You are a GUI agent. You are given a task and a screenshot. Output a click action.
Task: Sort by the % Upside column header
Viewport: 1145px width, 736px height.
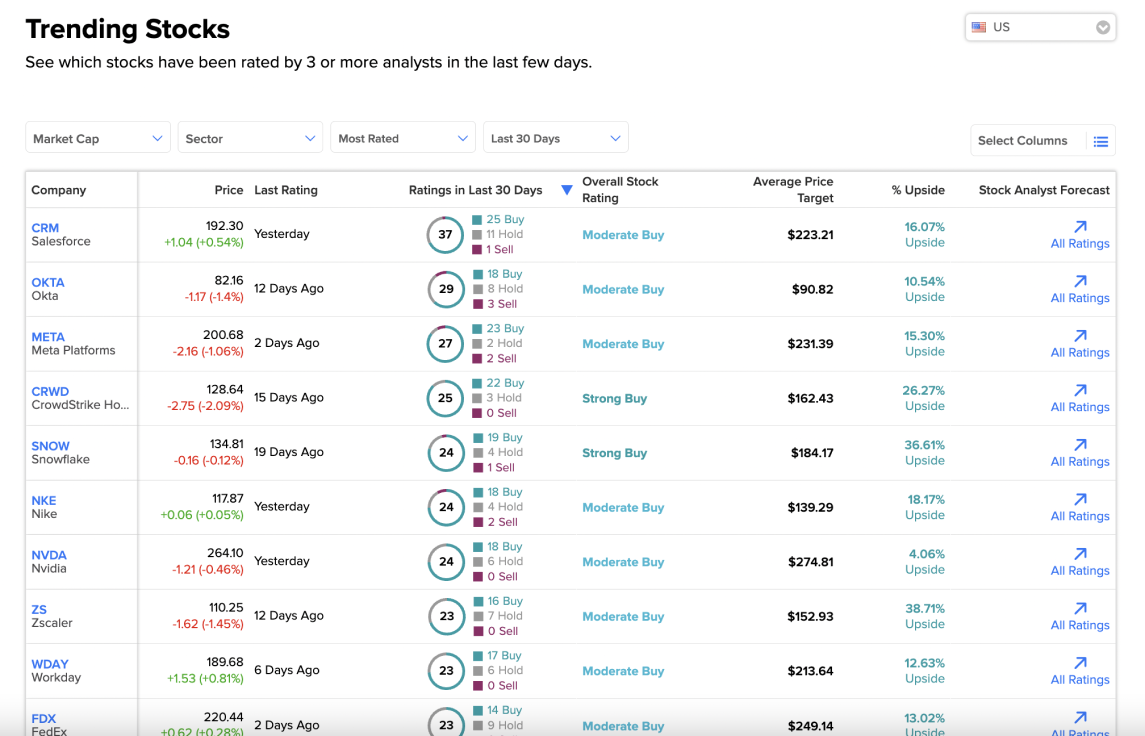pos(918,190)
